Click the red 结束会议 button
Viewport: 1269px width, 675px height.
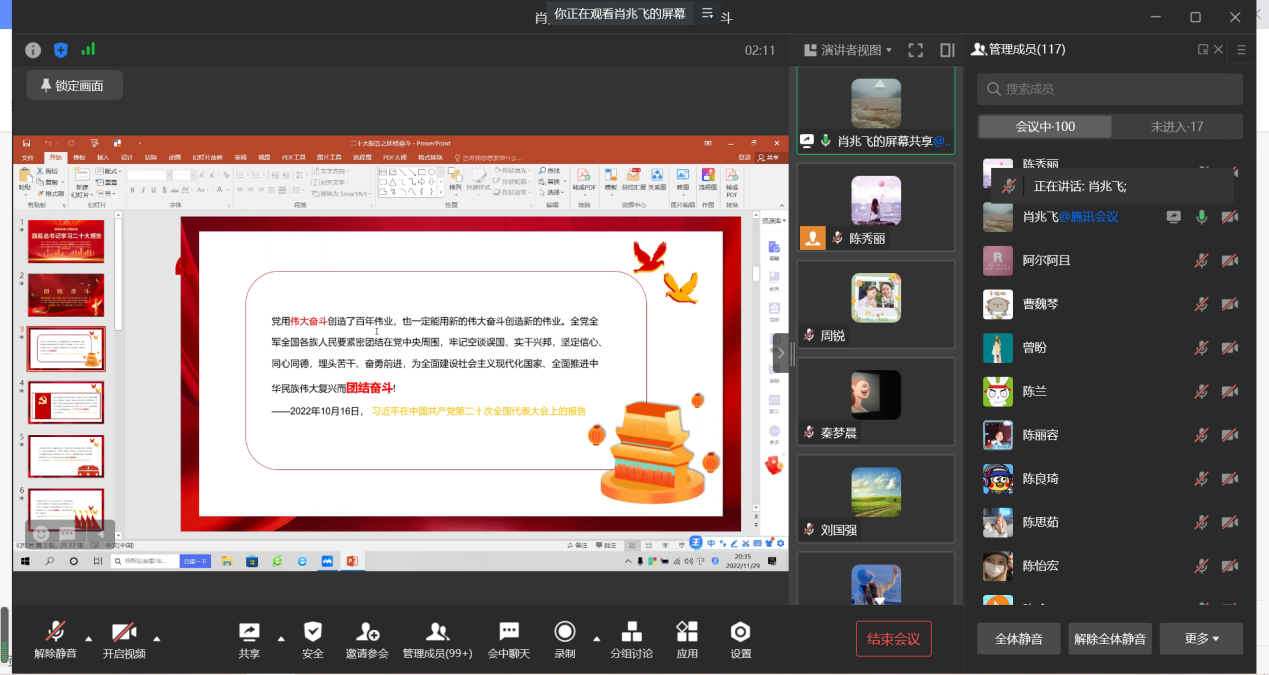pyautogui.click(x=893, y=639)
